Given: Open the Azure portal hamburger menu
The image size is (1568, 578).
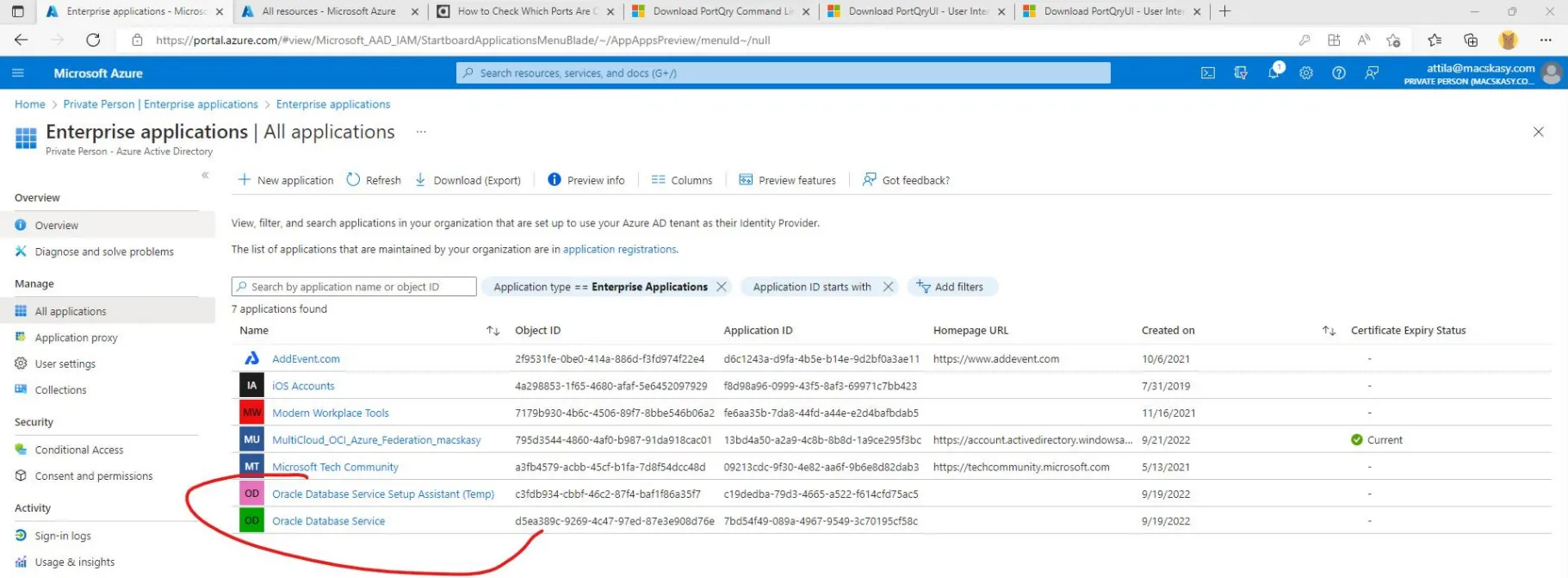Looking at the screenshot, I should pos(18,73).
